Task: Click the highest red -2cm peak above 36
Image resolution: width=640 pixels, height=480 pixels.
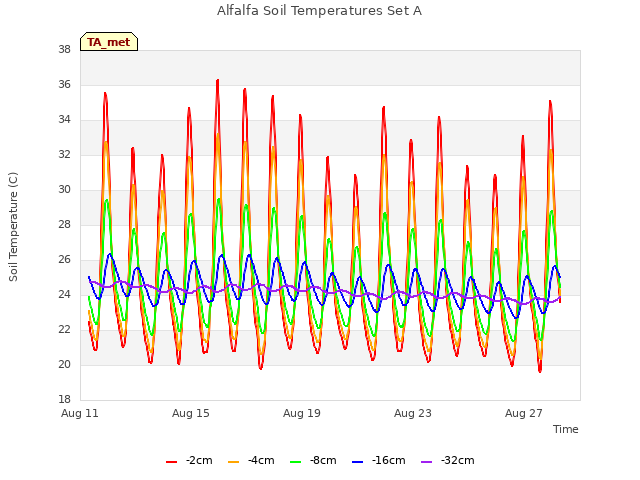Action: point(218,81)
